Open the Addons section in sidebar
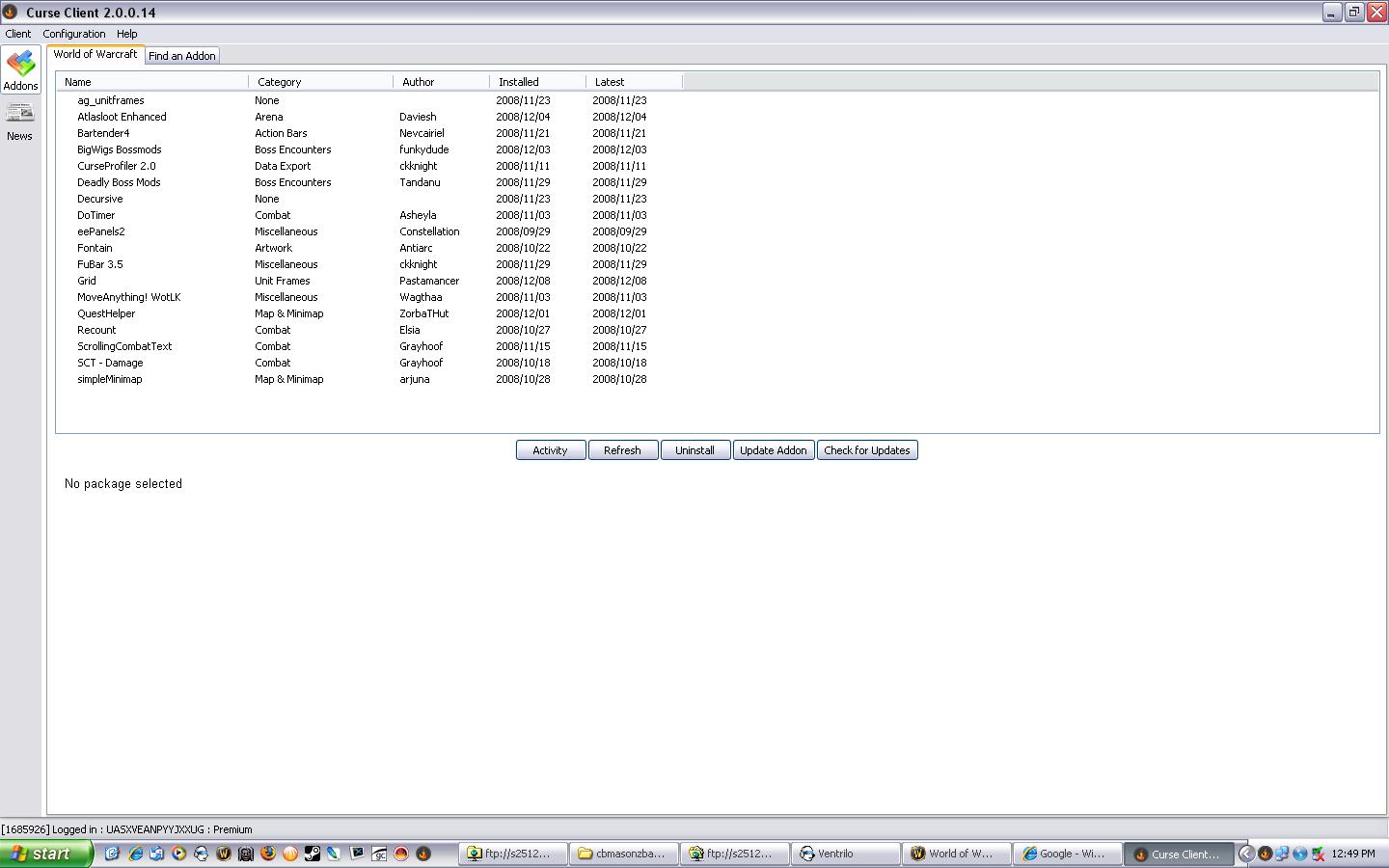The height and width of the screenshot is (868, 1389). (20, 70)
